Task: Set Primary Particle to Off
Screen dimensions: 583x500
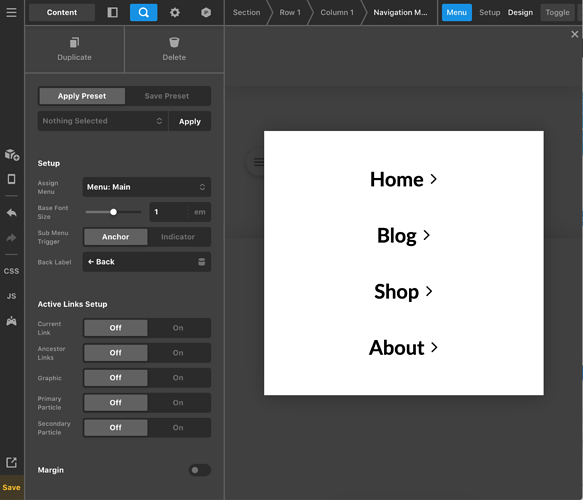Action: (x=116, y=403)
